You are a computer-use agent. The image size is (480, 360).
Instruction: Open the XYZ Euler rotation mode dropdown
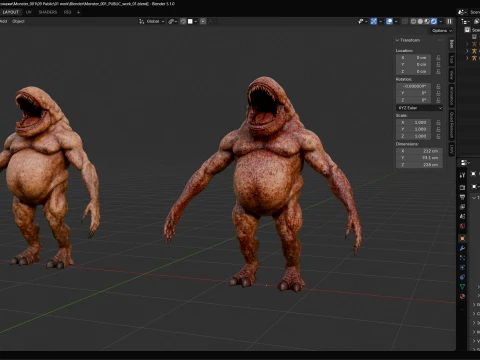(419, 108)
